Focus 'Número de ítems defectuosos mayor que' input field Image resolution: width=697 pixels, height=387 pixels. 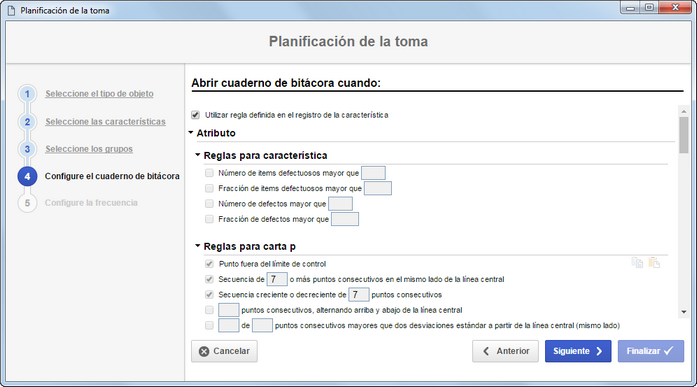pos(373,173)
